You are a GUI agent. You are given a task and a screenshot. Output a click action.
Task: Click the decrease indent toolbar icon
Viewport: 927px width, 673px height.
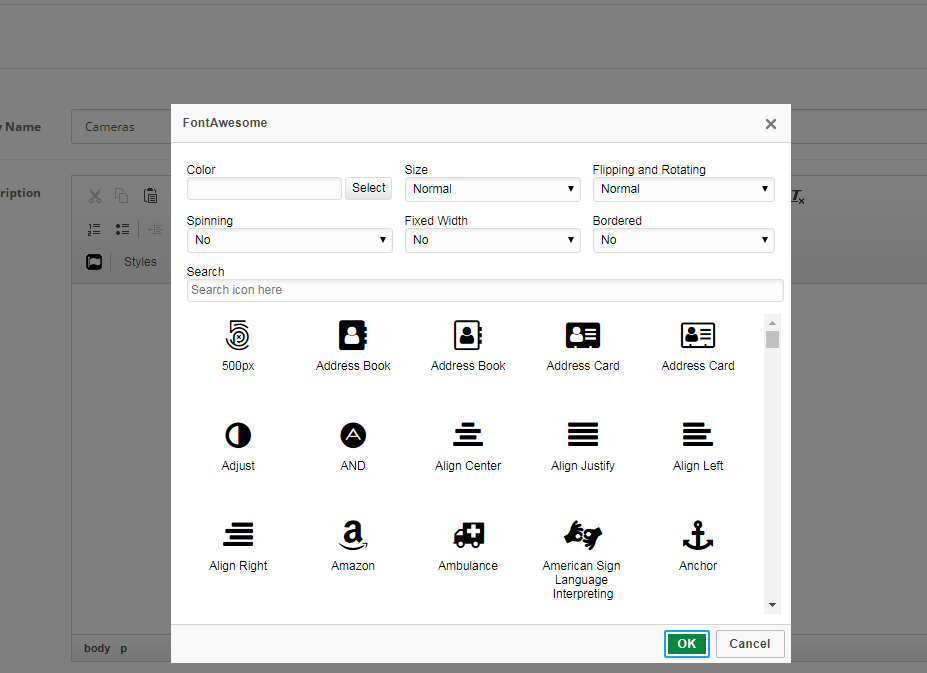(155, 229)
